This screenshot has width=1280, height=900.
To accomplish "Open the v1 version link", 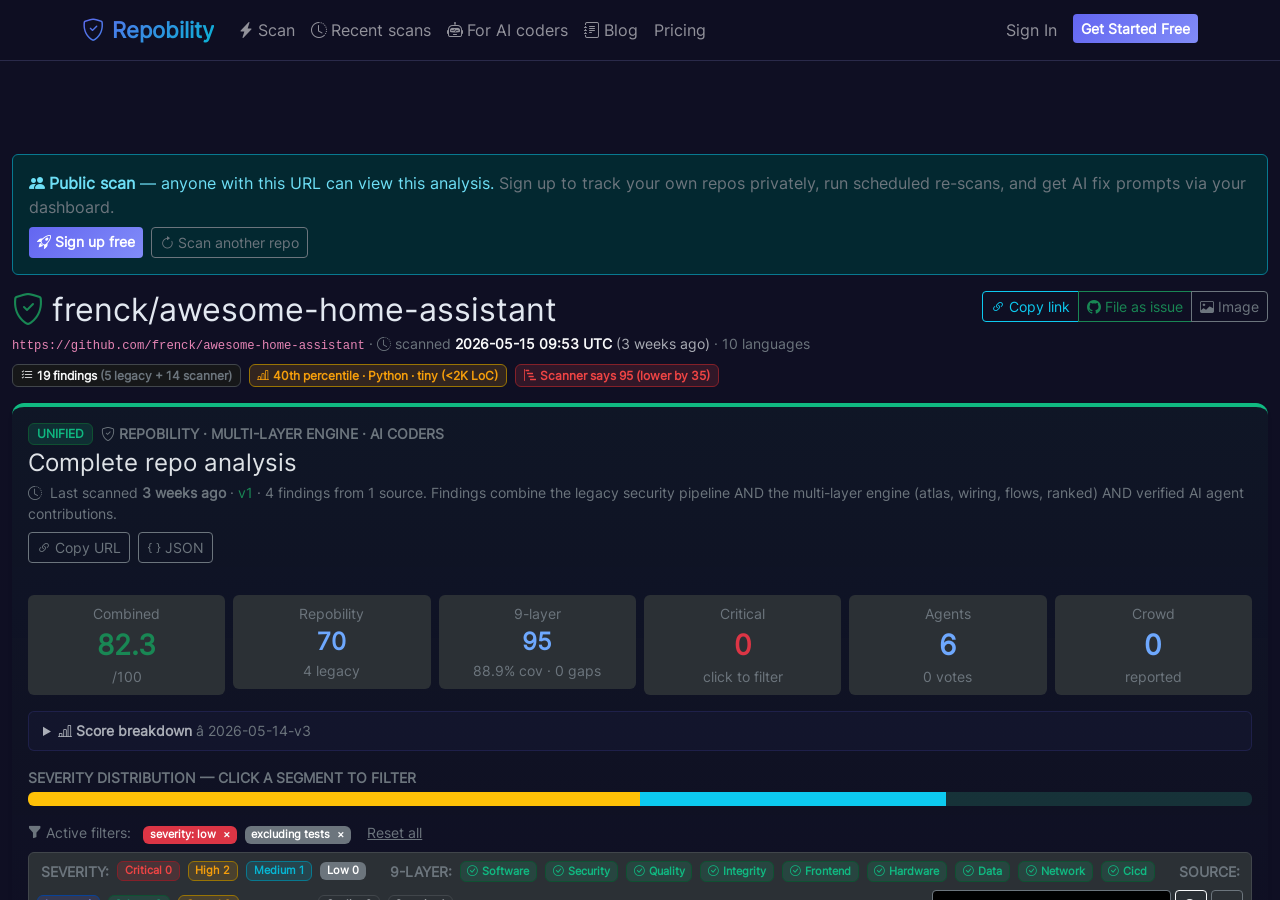I will pyautogui.click(x=245, y=493).
